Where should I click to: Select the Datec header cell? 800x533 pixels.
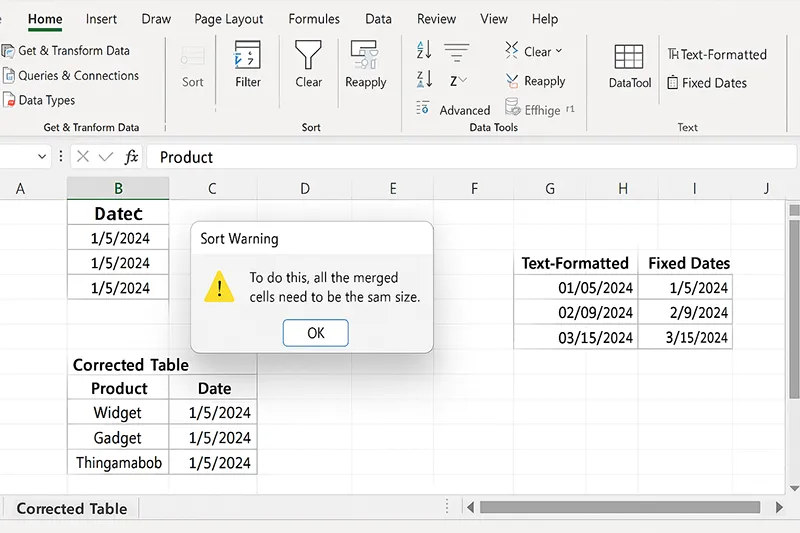118,213
